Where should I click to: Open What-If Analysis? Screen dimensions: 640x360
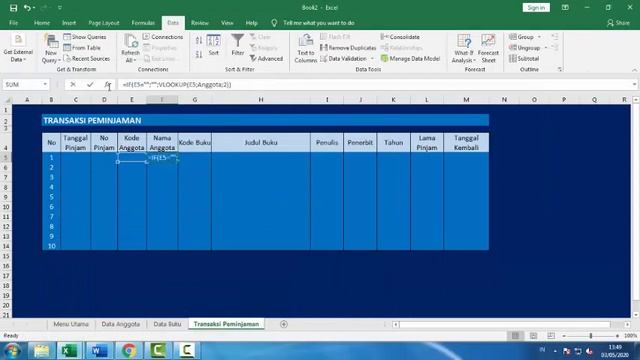point(464,49)
